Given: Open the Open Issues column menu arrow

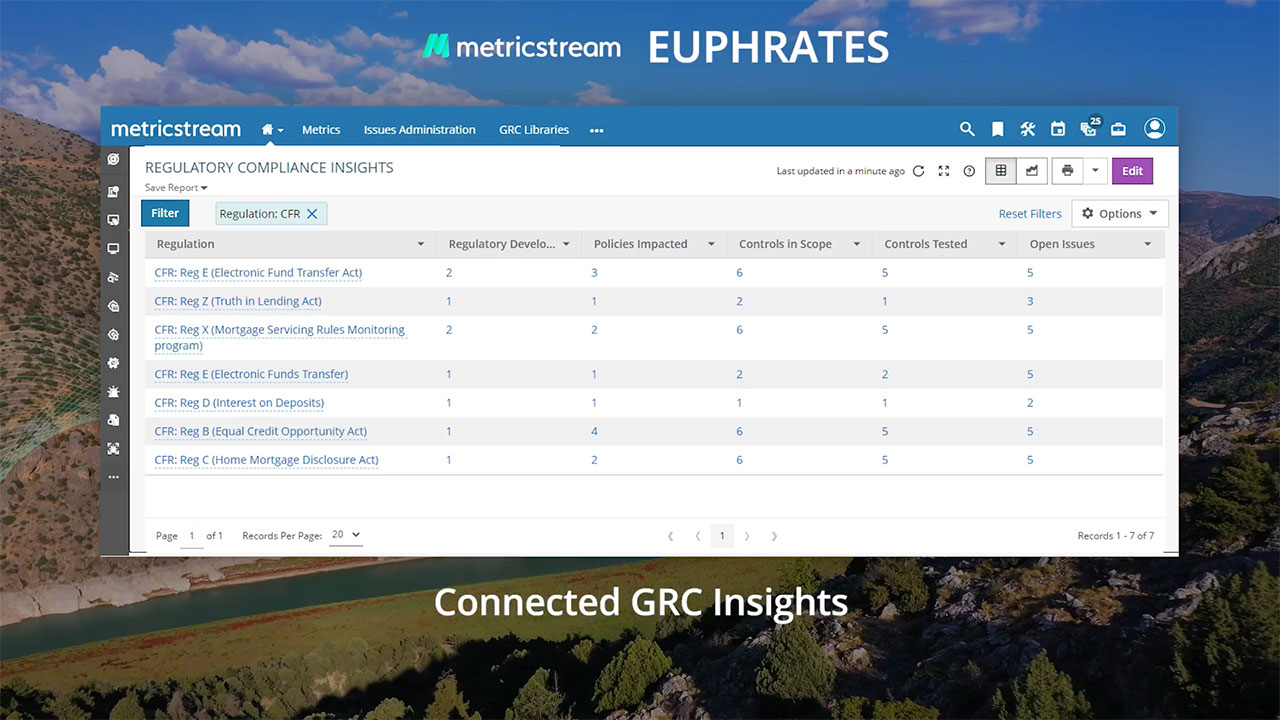Looking at the screenshot, I should pyautogui.click(x=1148, y=244).
